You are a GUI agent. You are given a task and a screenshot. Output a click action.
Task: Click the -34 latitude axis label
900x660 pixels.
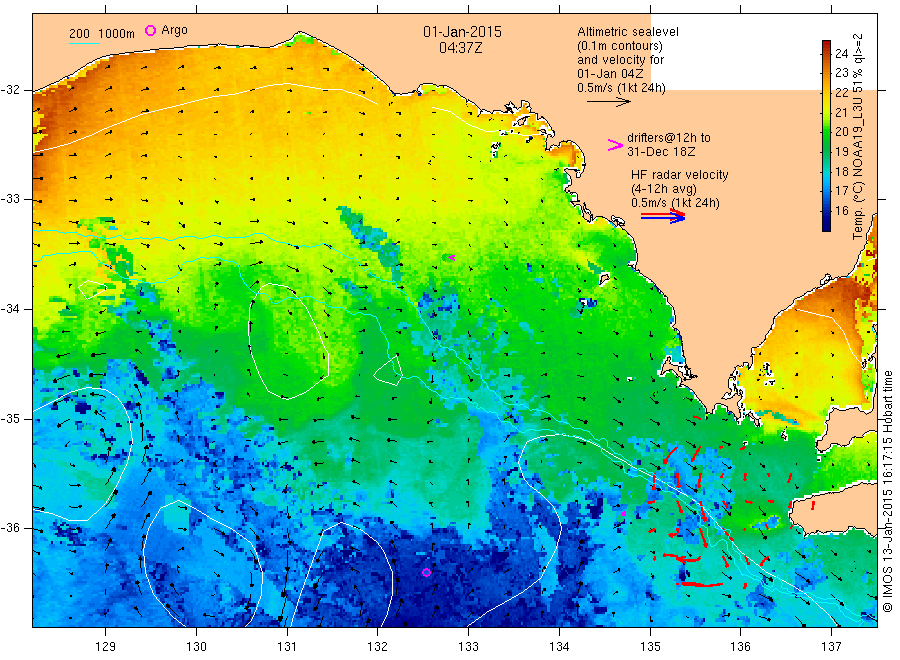click(10, 309)
